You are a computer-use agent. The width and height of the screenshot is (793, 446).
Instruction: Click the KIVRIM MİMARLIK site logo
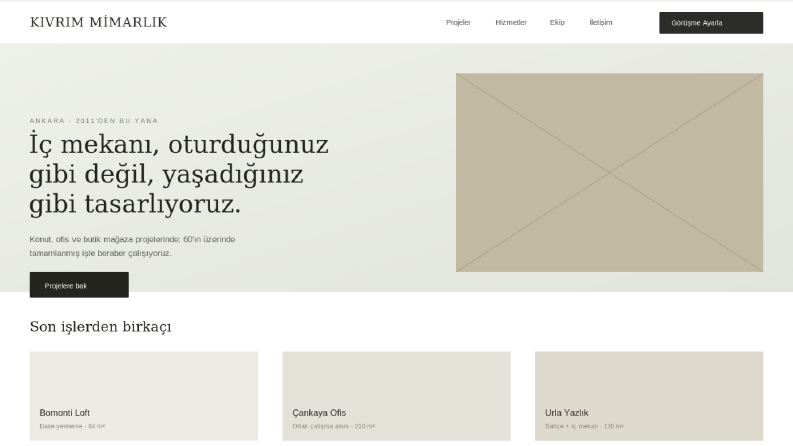tap(98, 22)
